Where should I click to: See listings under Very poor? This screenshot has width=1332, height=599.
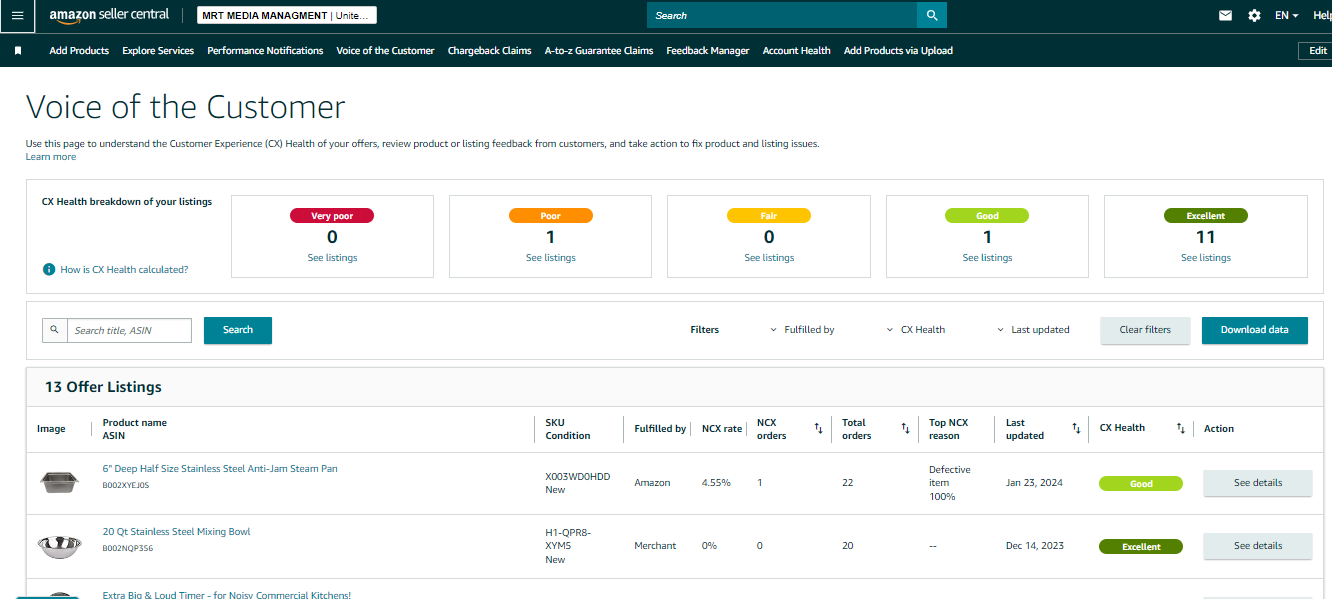click(x=332, y=258)
